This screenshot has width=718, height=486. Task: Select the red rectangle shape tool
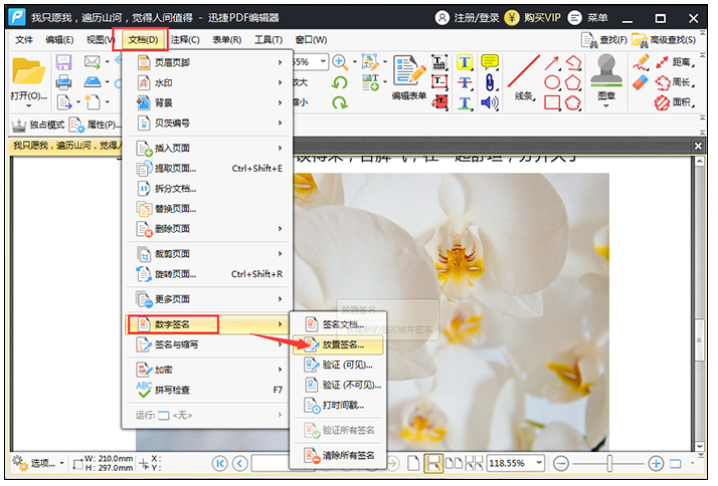click(x=552, y=103)
